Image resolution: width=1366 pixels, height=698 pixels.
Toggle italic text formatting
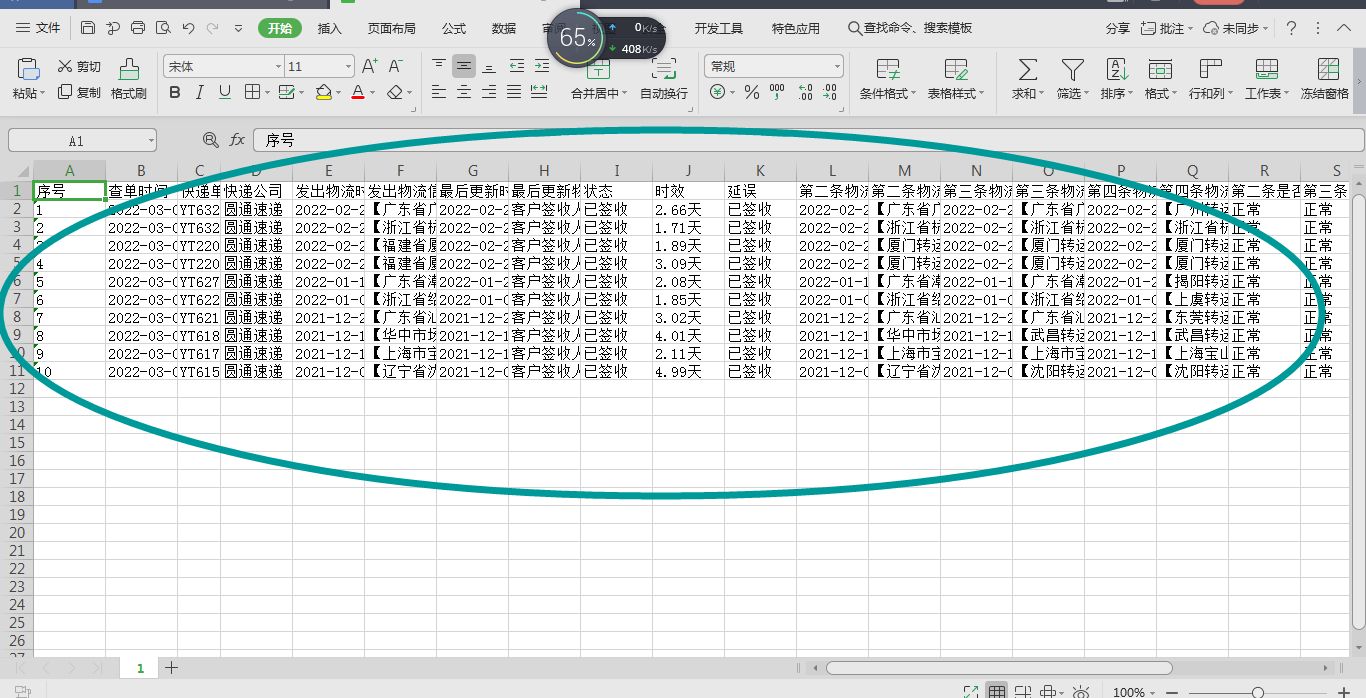[200, 93]
